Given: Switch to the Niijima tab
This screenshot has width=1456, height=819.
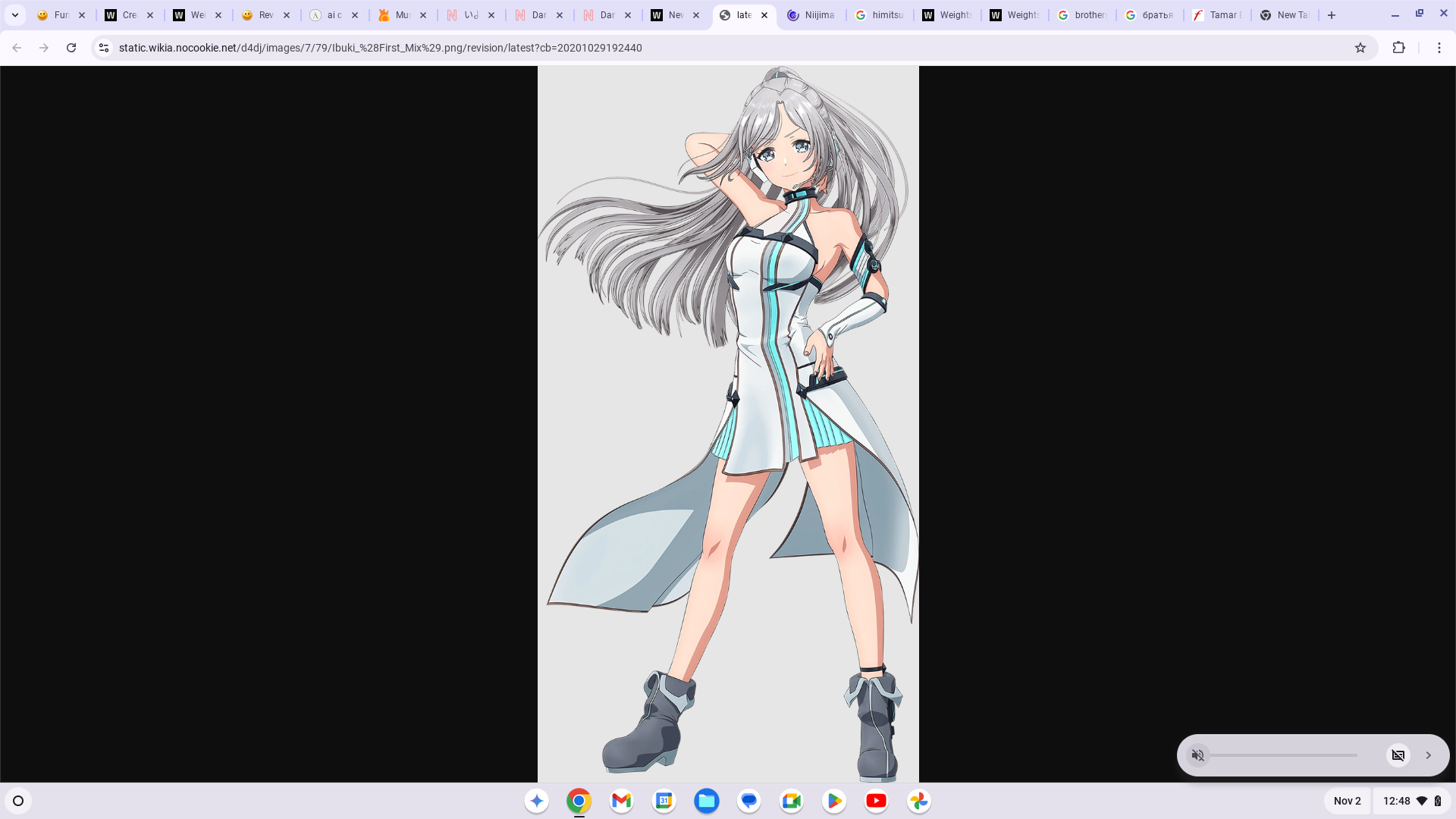Looking at the screenshot, I should pos(811,15).
